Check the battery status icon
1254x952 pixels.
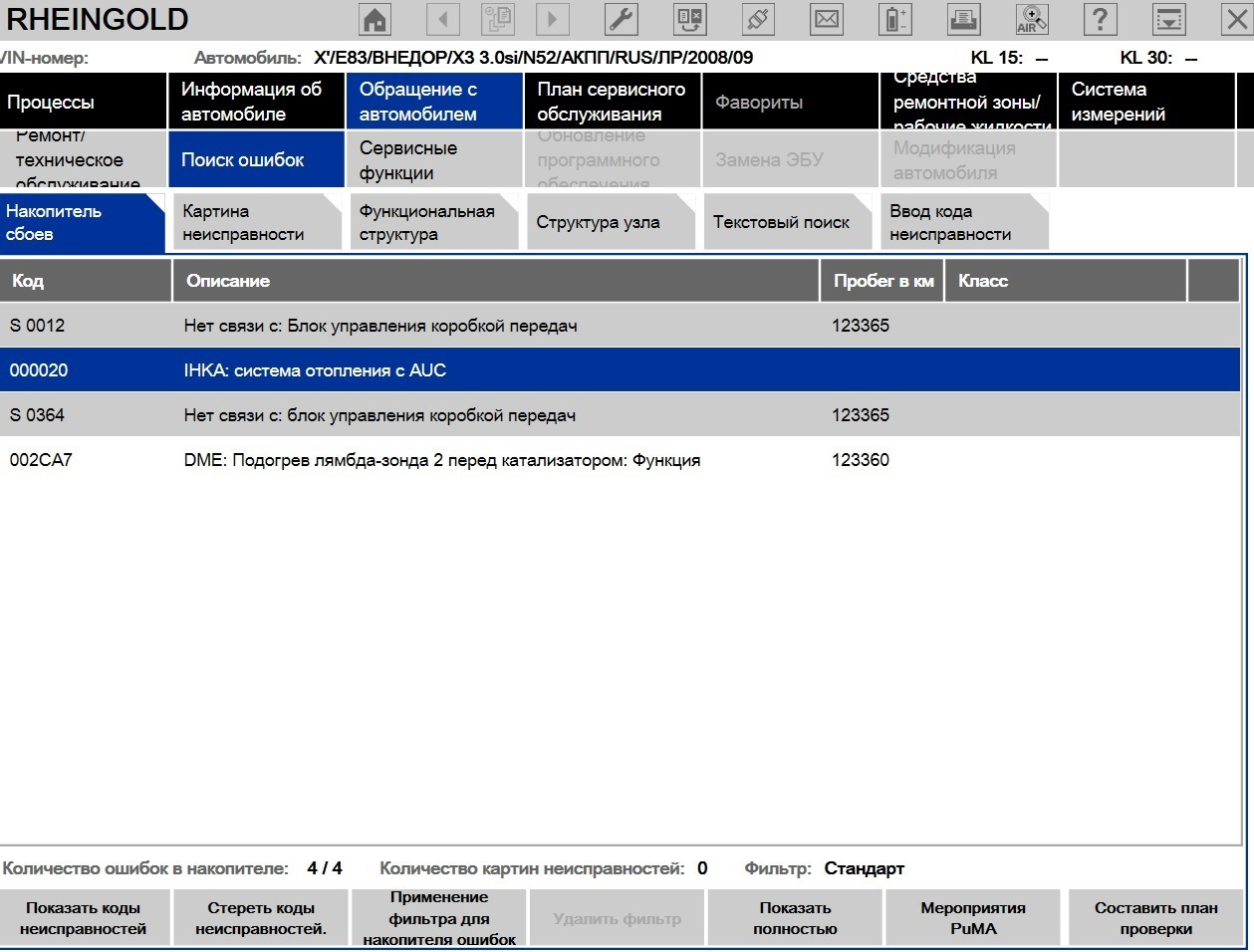(894, 19)
